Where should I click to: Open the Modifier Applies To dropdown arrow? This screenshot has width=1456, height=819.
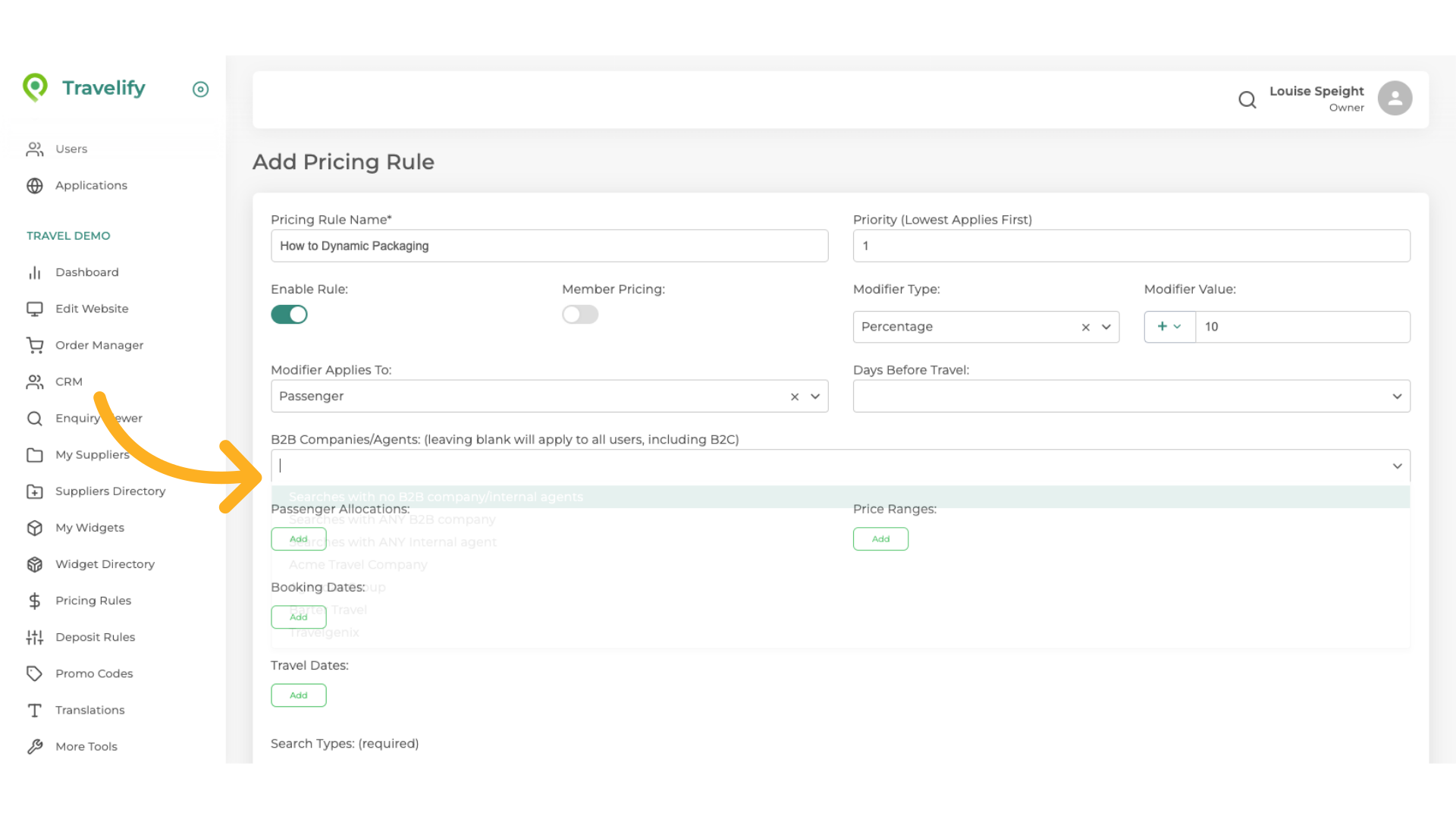pyautogui.click(x=815, y=396)
